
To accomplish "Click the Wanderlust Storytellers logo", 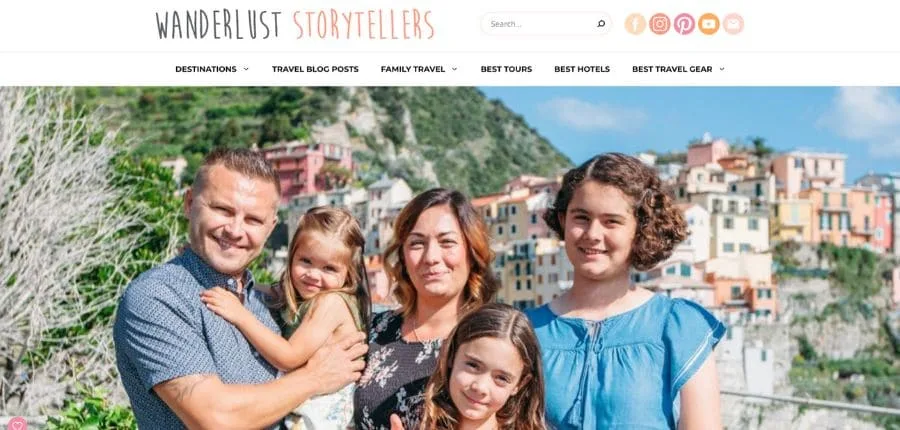I will [294, 25].
